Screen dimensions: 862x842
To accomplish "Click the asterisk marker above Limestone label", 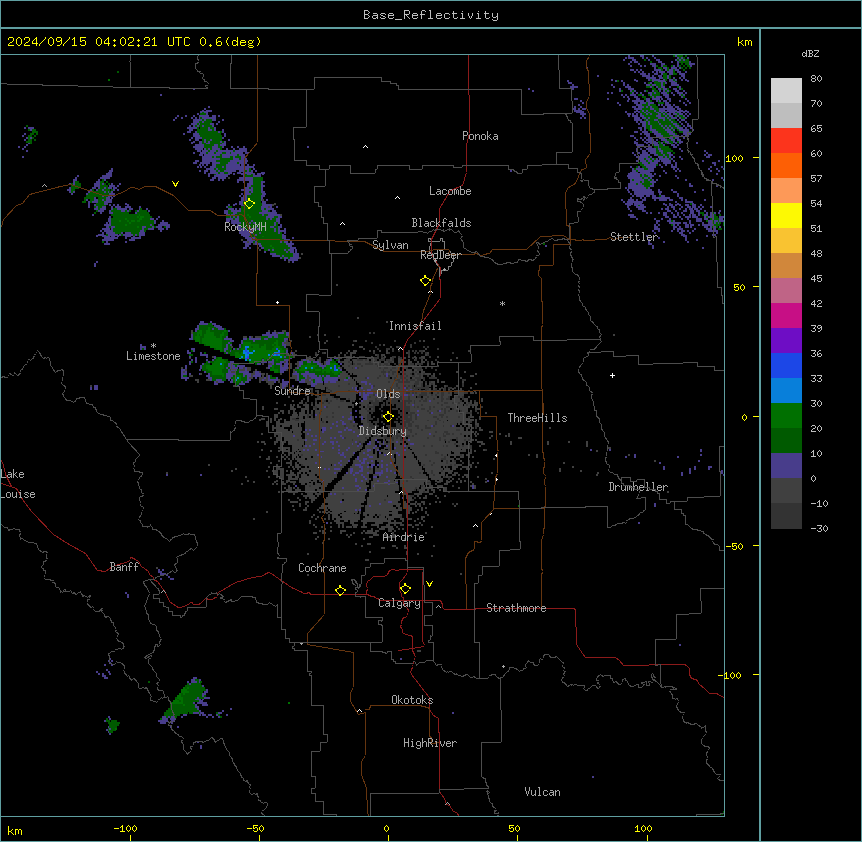I will pos(153,346).
